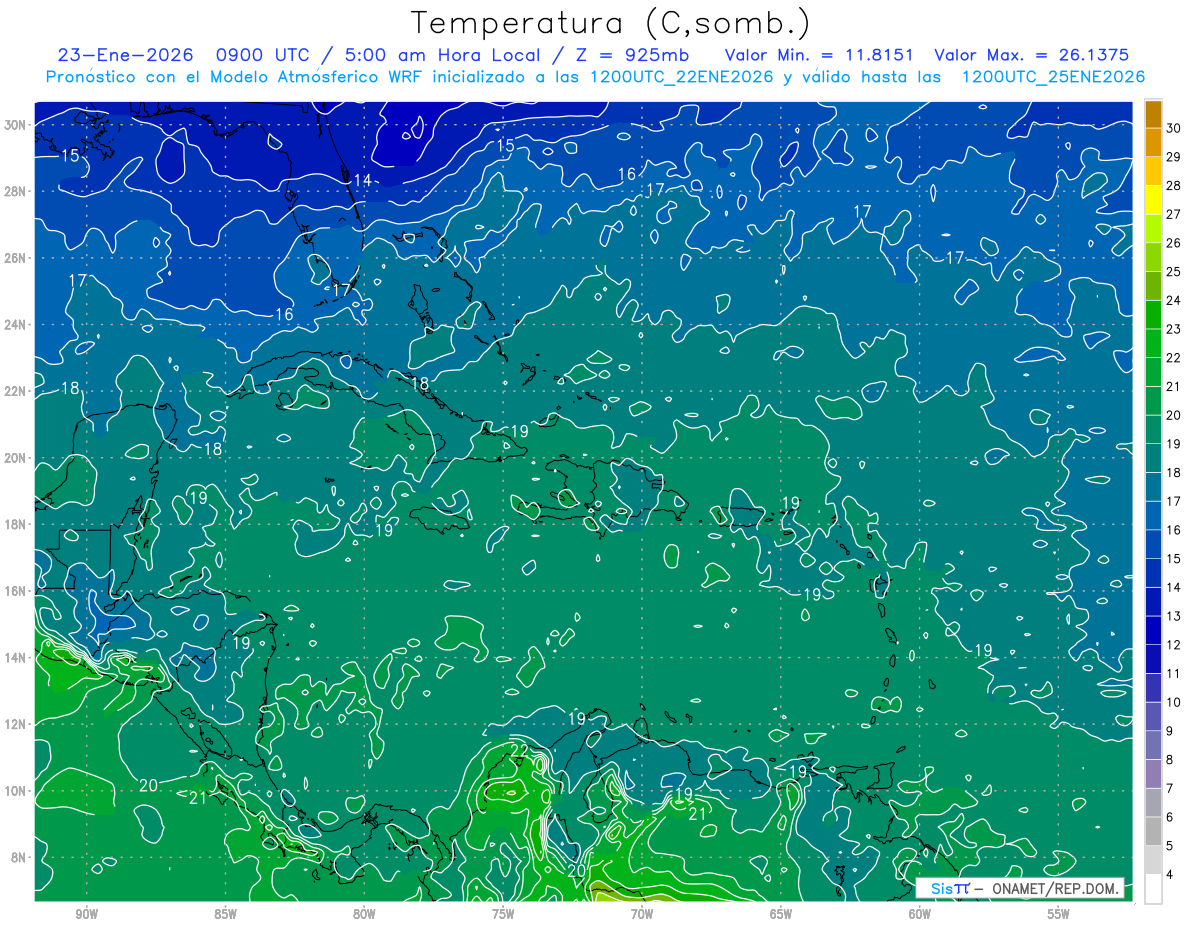Pick the orange colorbar segment above 30
This screenshot has width=1200, height=927.
point(1153,114)
